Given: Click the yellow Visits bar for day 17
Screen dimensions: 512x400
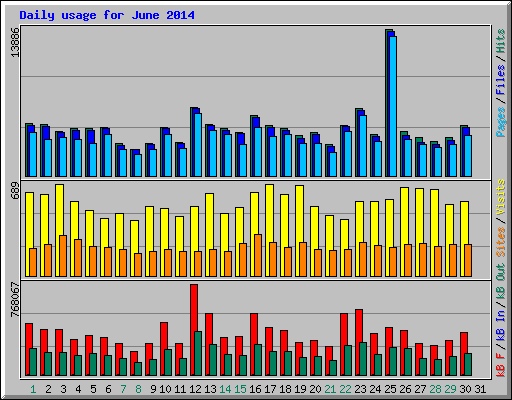Looking at the screenshot, I should [270, 213].
